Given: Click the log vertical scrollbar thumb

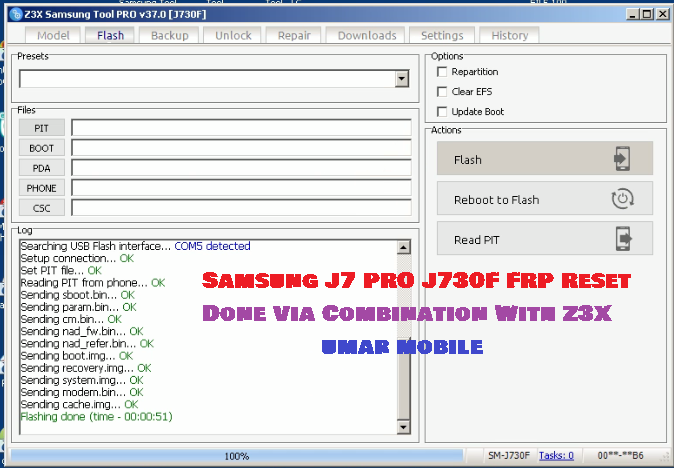Looking at the screenshot, I should coord(404,378).
